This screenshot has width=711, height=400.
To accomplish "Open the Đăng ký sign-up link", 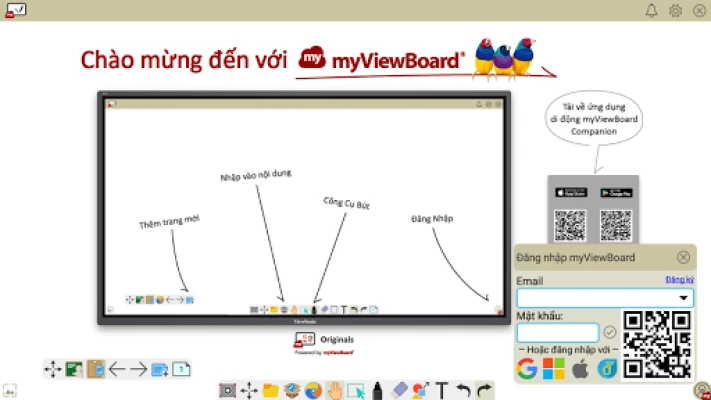I will (679, 280).
